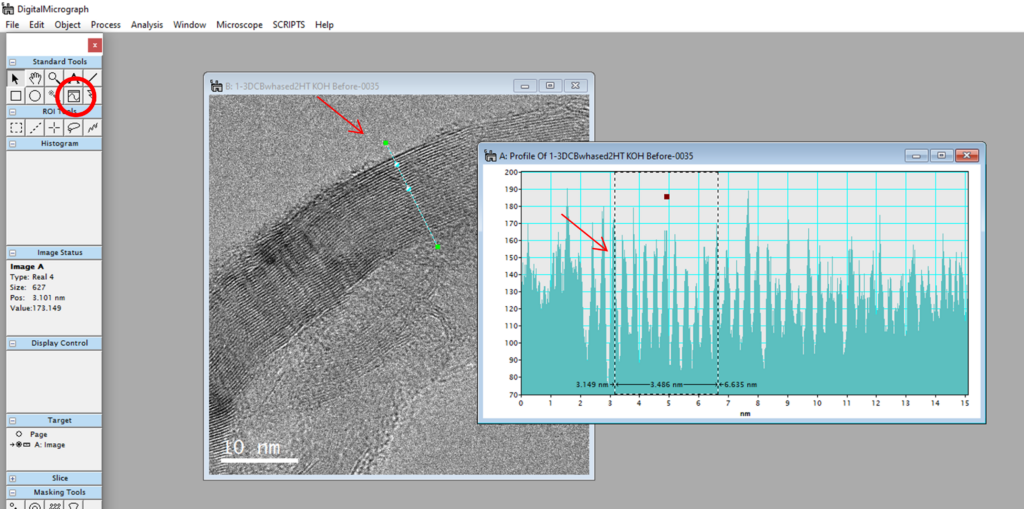Minimize the TEM image window B
The width and height of the screenshot is (1024, 509).
(x=525, y=86)
